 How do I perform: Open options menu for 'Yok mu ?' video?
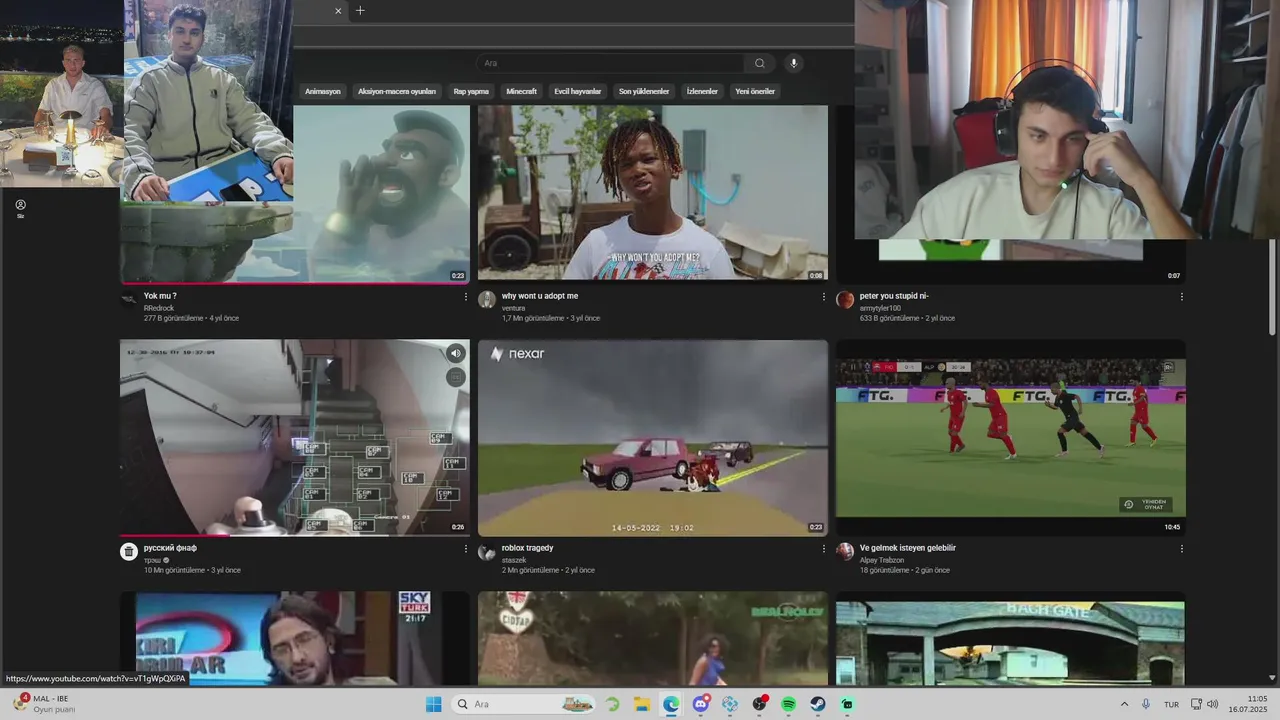(x=465, y=297)
